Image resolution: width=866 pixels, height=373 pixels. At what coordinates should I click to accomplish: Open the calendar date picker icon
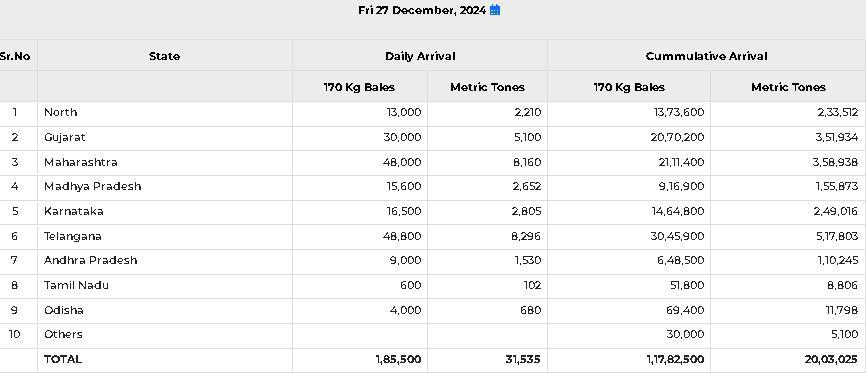(495, 10)
